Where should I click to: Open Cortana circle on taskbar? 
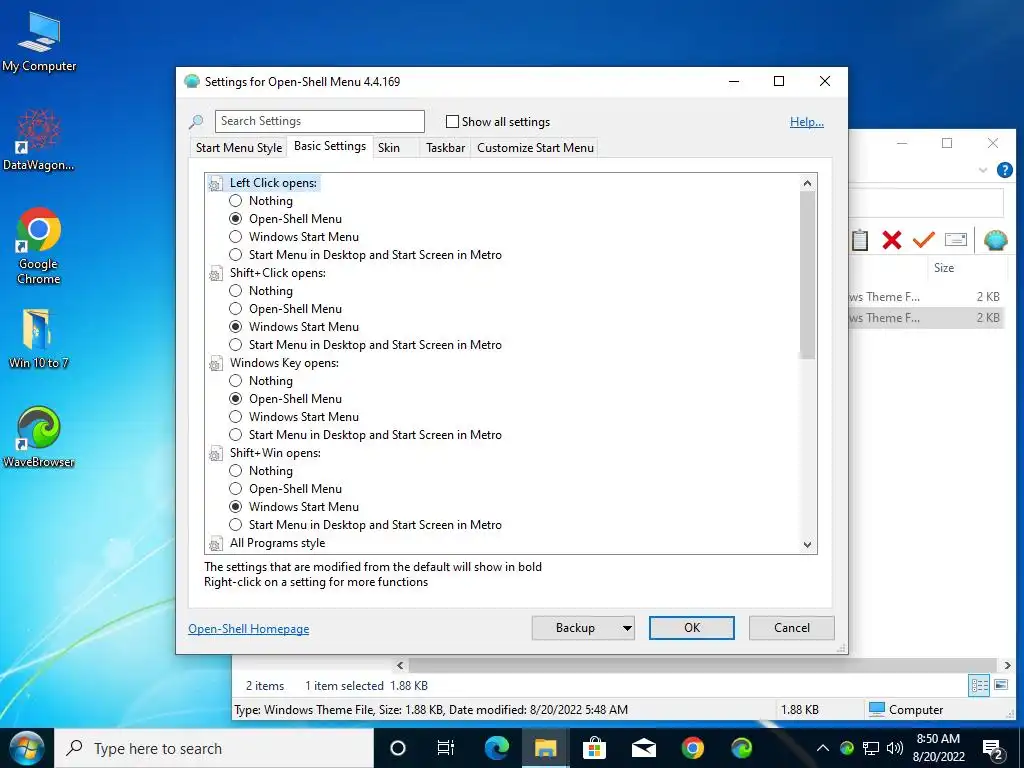tap(398, 748)
